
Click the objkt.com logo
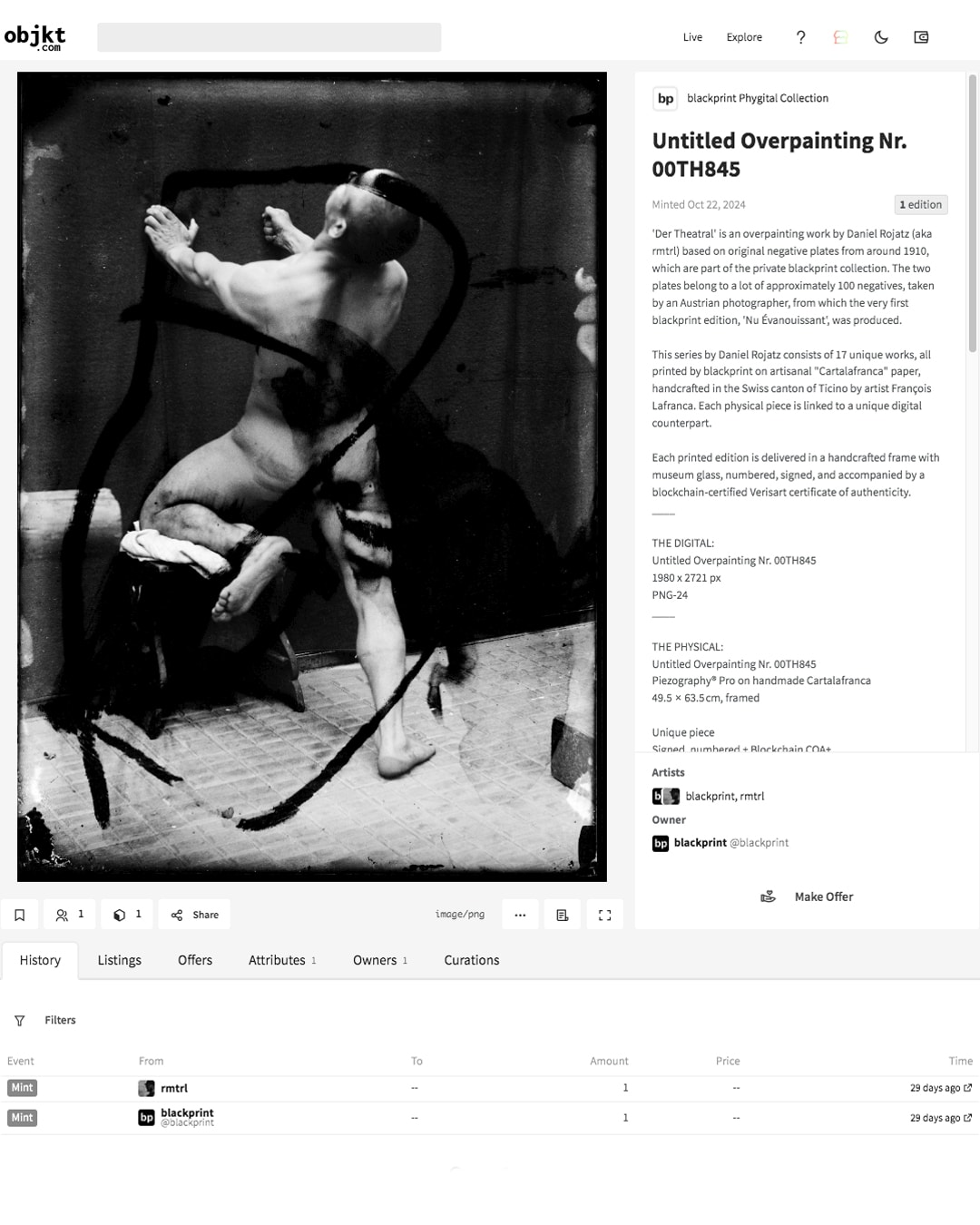(x=34, y=37)
